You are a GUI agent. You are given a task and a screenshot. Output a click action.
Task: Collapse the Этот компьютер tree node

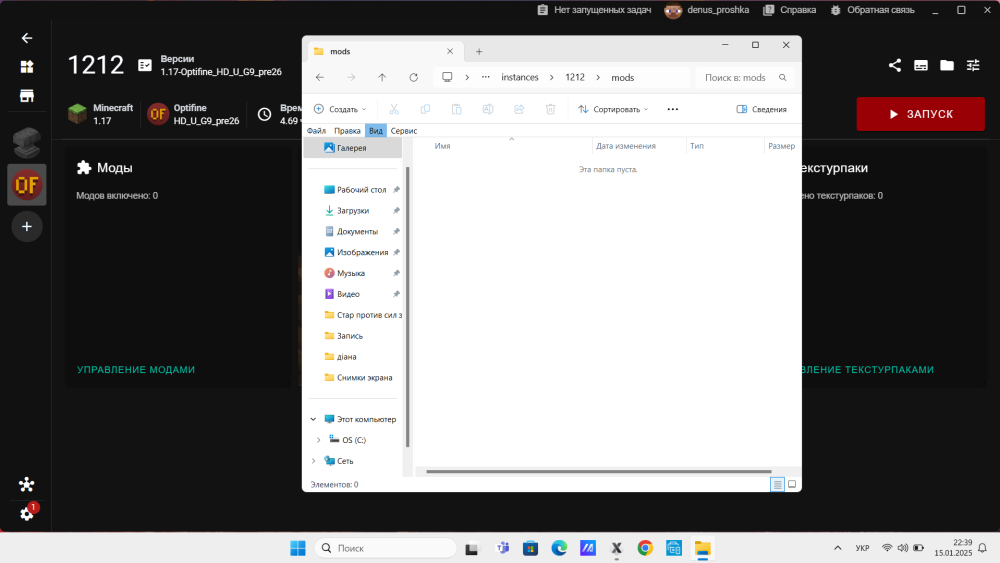[313, 419]
